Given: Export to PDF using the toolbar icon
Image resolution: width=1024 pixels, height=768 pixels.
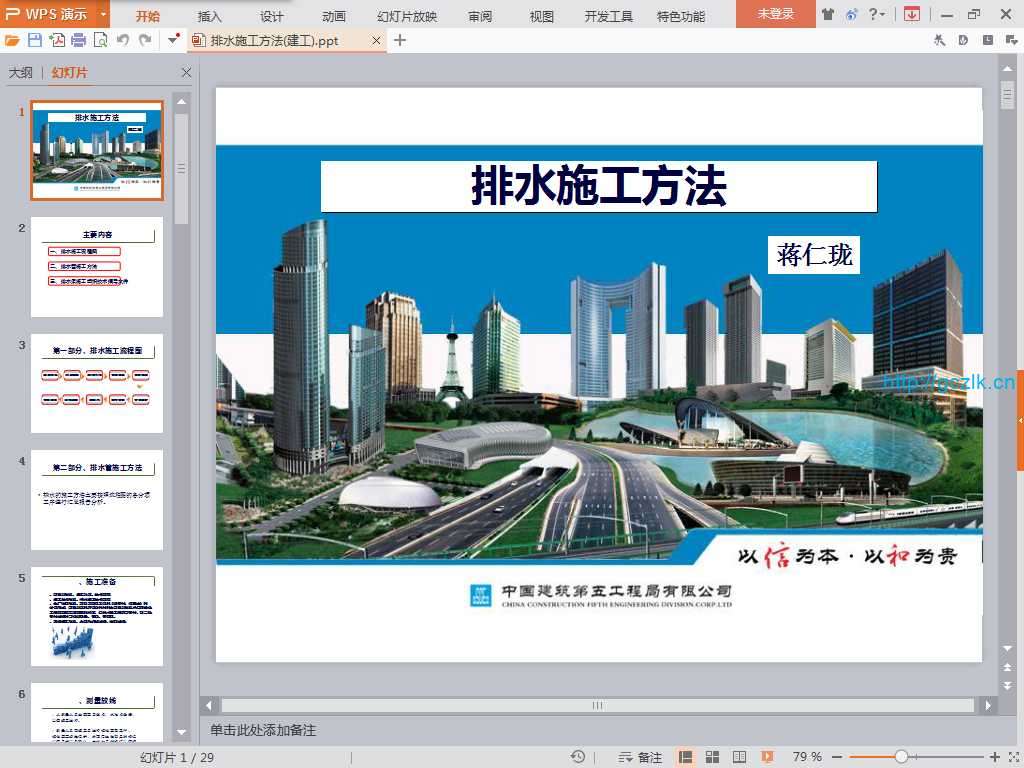Looking at the screenshot, I should point(57,40).
